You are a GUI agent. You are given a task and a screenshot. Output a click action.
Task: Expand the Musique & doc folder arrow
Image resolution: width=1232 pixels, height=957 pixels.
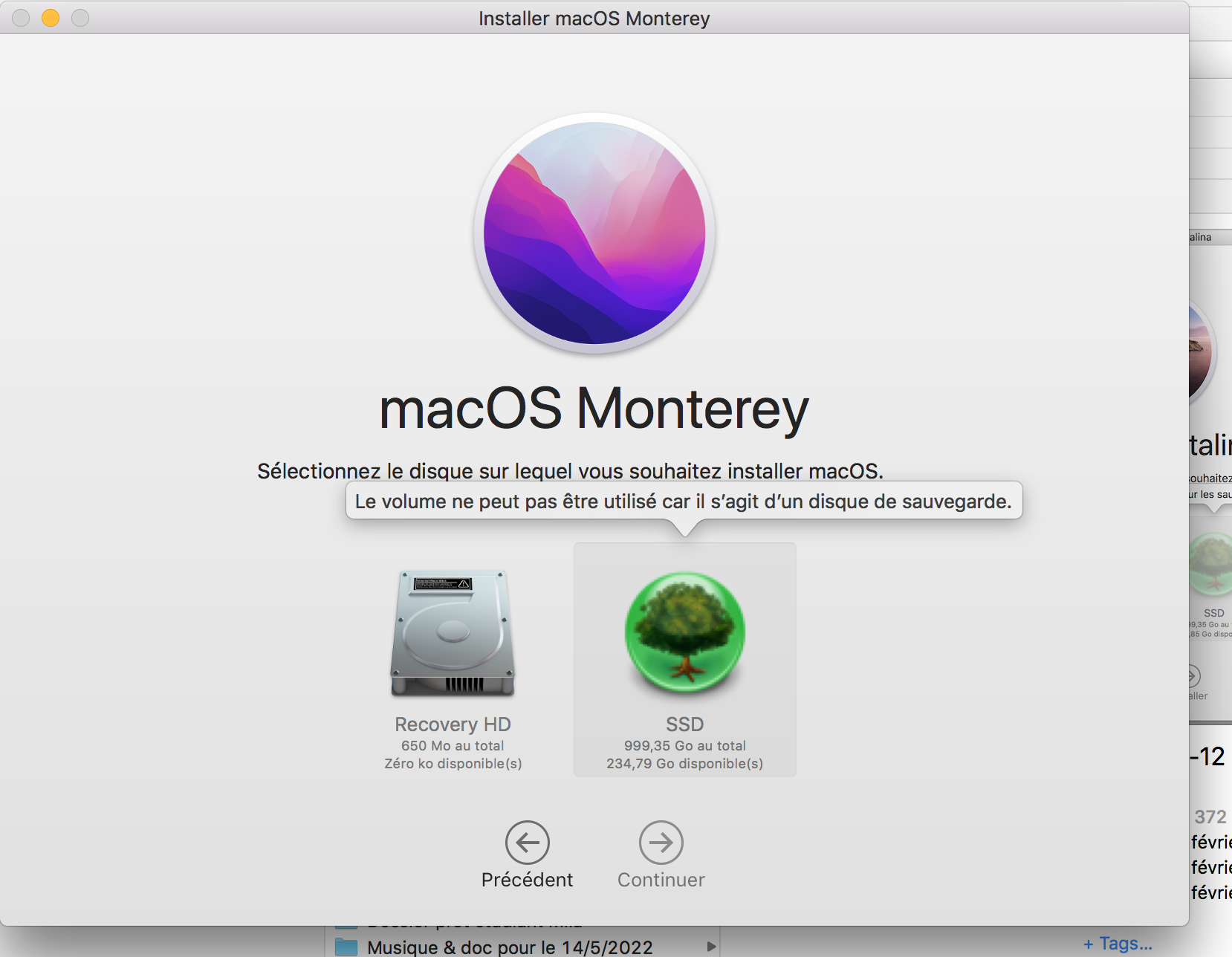point(711,947)
